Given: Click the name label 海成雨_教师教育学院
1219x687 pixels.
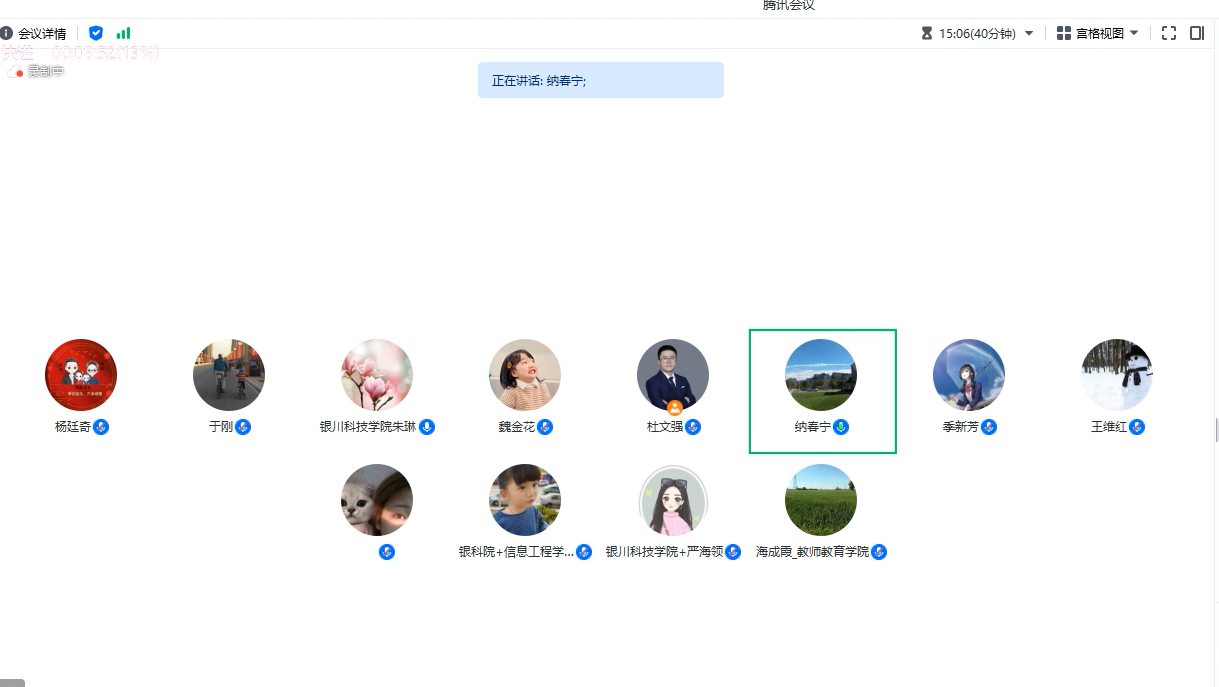Looking at the screenshot, I should (812, 552).
